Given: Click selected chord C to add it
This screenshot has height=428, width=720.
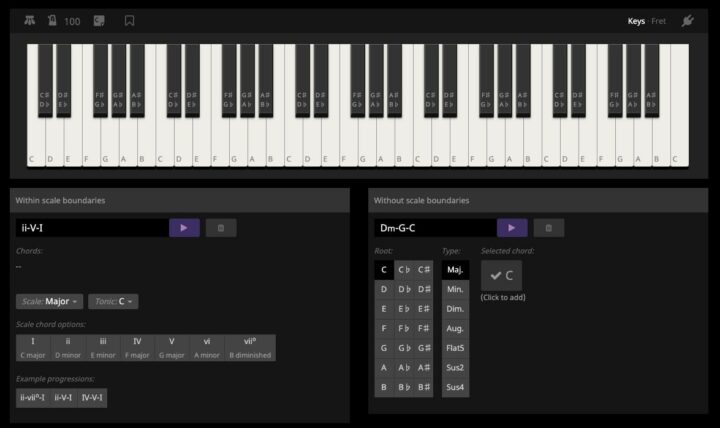Looking at the screenshot, I should coord(501,276).
